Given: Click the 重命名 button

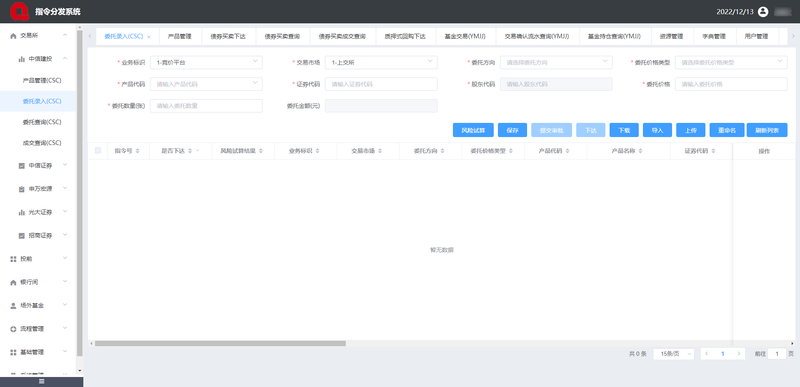Looking at the screenshot, I should pyautogui.click(x=727, y=130).
